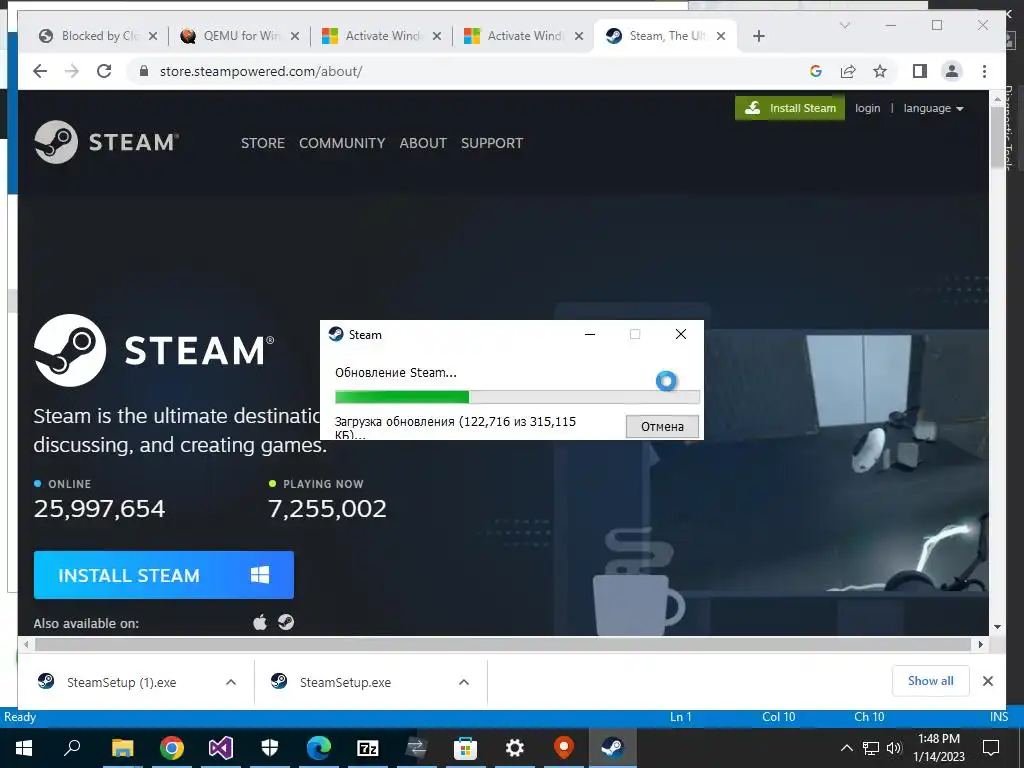The width and height of the screenshot is (1024, 768).
Task: Open the Chrome side panel icon
Action: (x=920, y=71)
